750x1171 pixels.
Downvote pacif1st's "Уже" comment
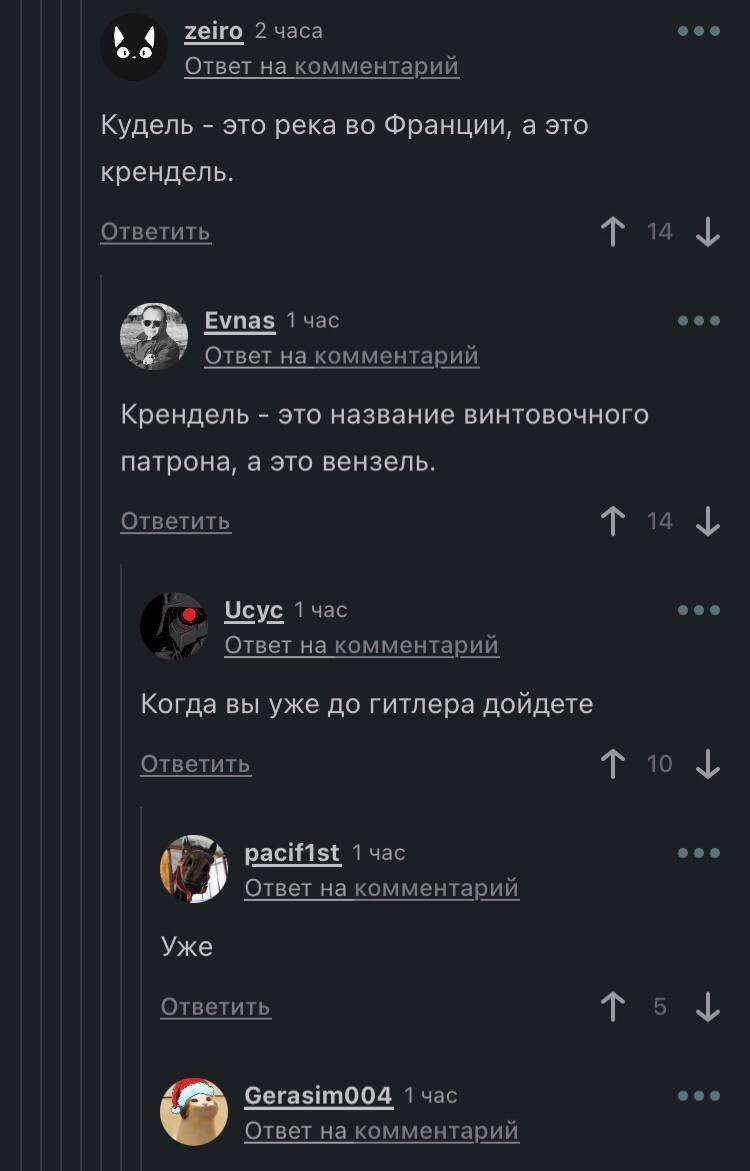click(707, 1007)
